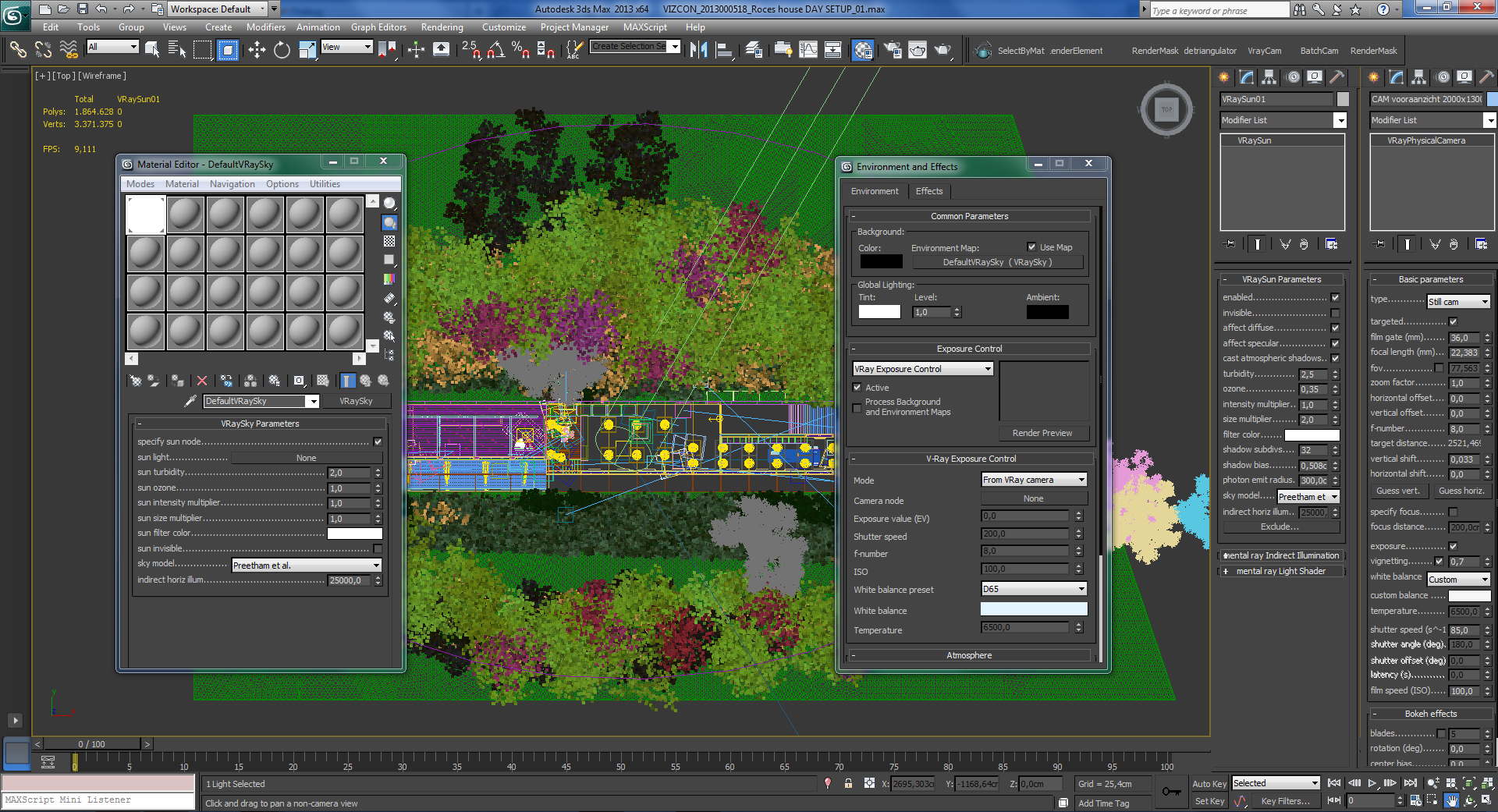Click the sun filter color swatch
This screenshot has width=1498, height=812.
[x=355, y=534]
